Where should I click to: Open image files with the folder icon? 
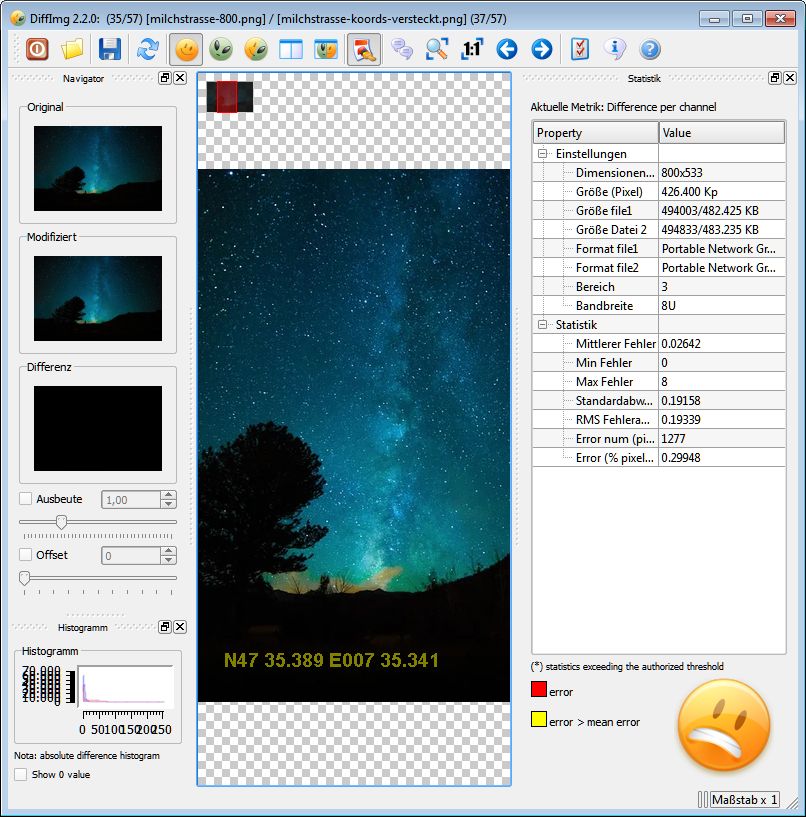tap(72, 49)
